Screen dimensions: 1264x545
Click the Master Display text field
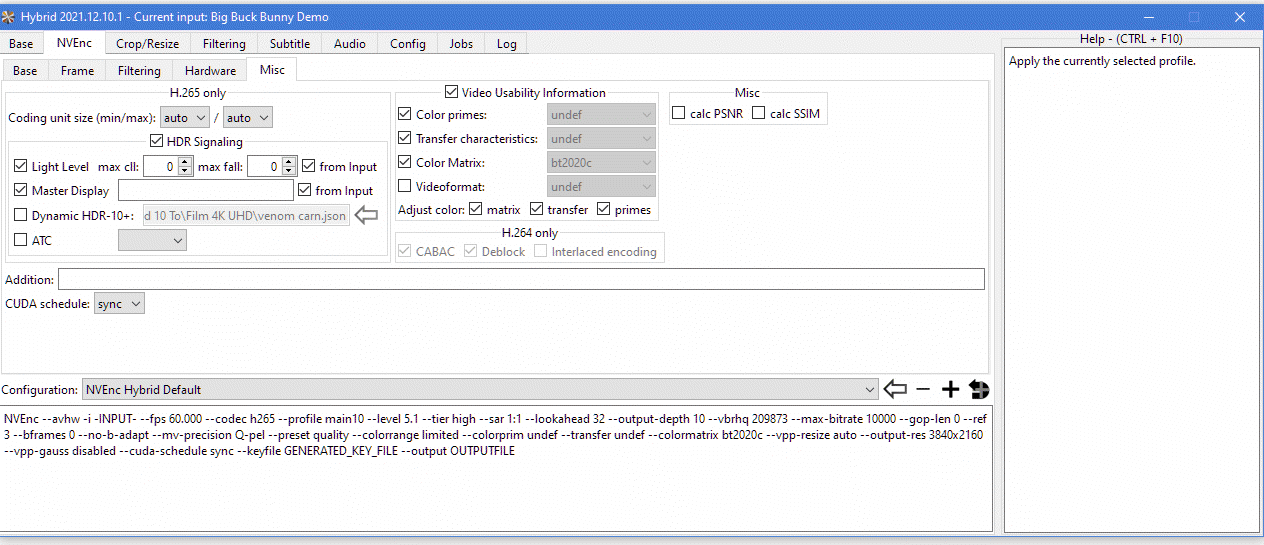[205, 190]
